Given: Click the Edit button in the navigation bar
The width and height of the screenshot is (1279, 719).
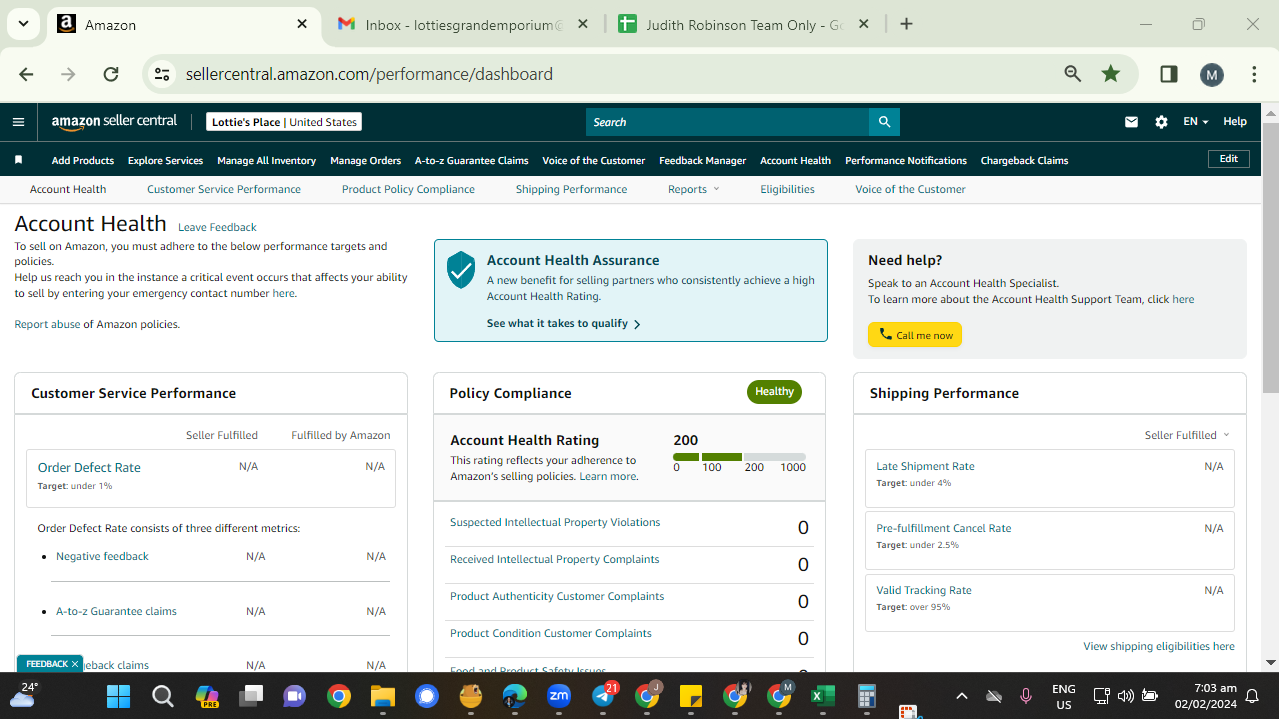Looking at the screenshot, I should click(x=1228, y=159).
